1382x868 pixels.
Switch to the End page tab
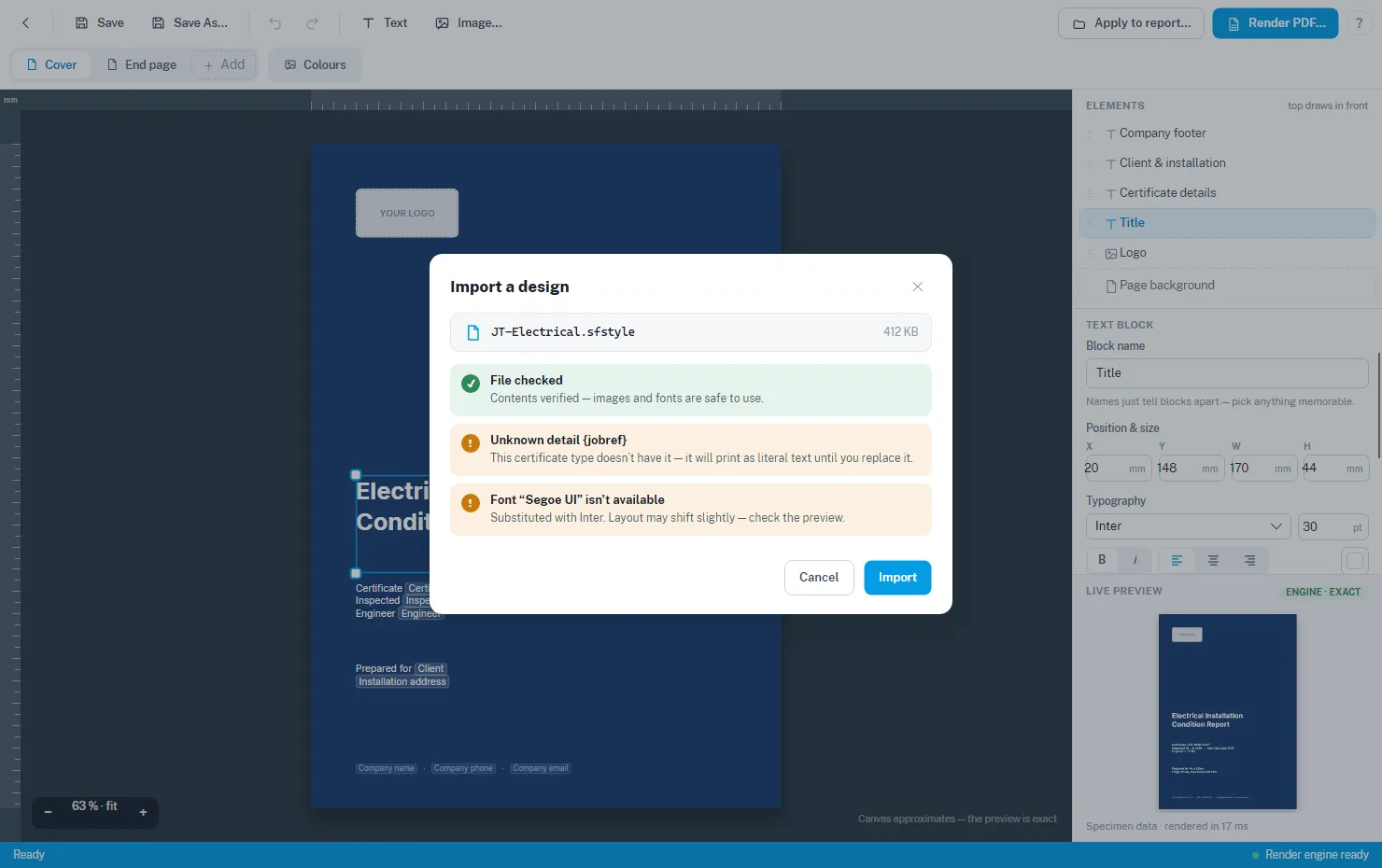(x=141, y=64)
